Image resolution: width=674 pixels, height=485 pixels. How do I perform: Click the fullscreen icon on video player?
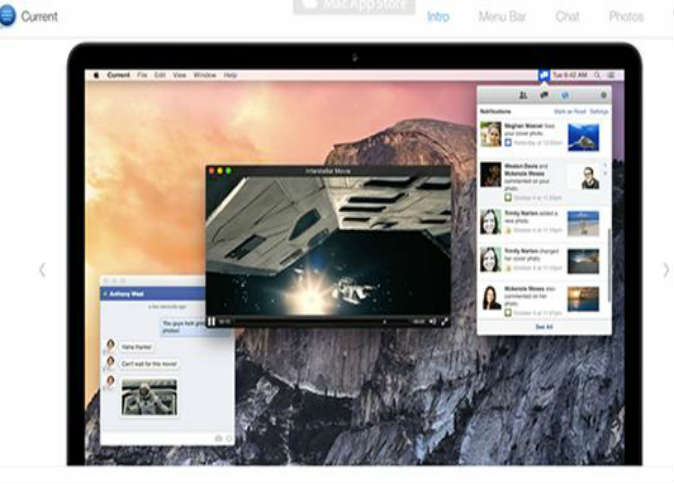point(444,321)
